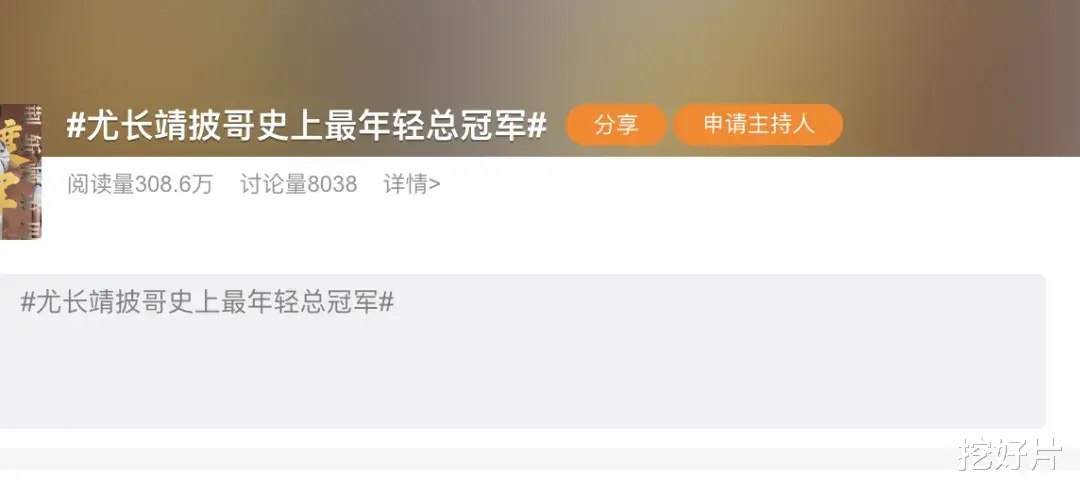Expand details via the > chevron
The height and width of the screenshot is (495, 1080).
(435, 185)
